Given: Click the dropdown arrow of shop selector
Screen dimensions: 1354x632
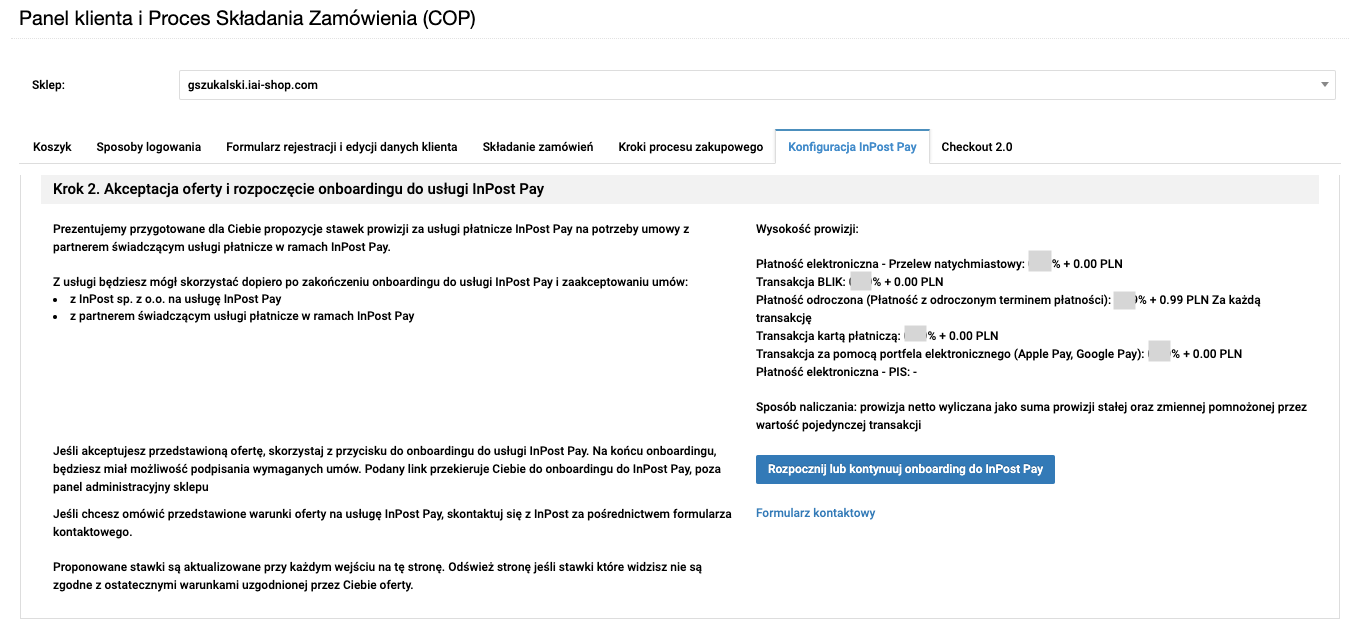Looking at the screenshot, I should (1324, 85).
